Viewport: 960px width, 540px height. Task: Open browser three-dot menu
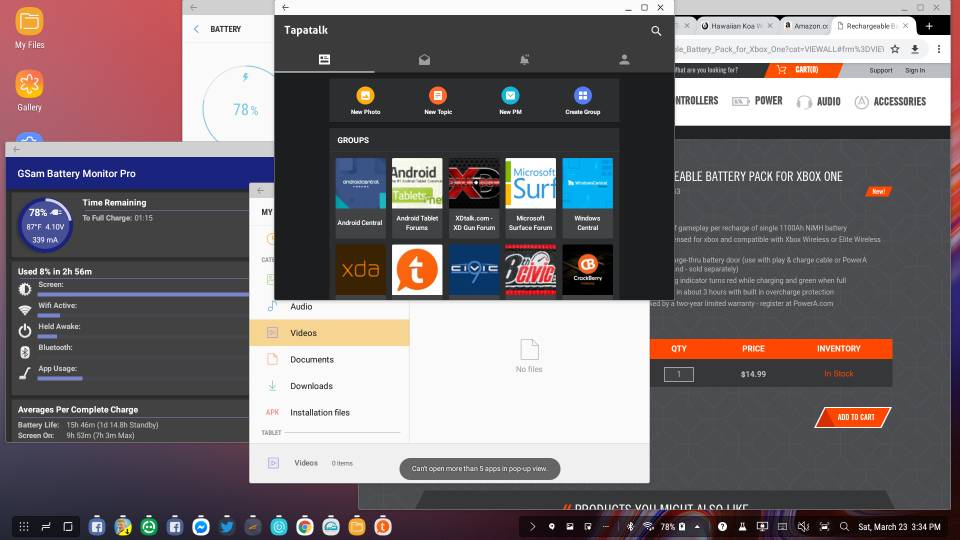(939, 49)
